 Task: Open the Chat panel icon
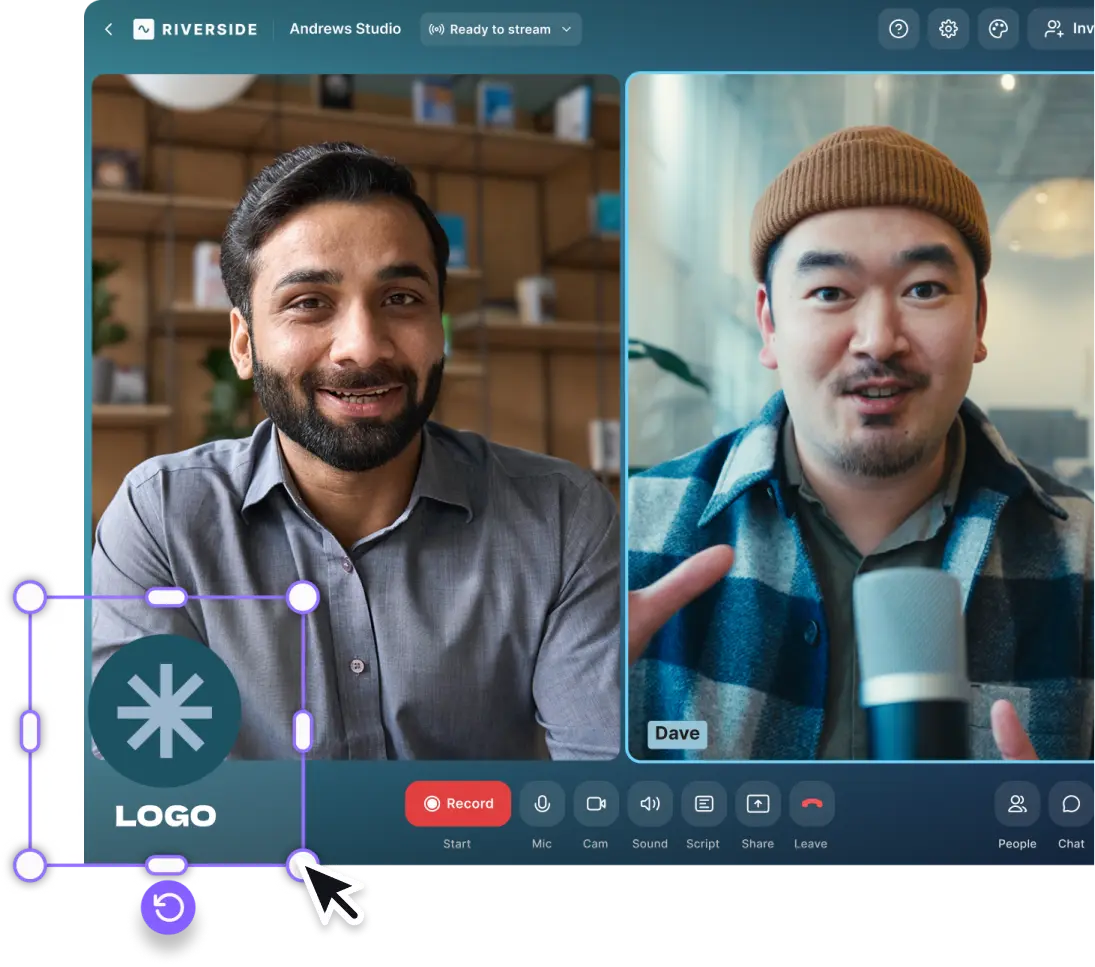[1071, 803]
